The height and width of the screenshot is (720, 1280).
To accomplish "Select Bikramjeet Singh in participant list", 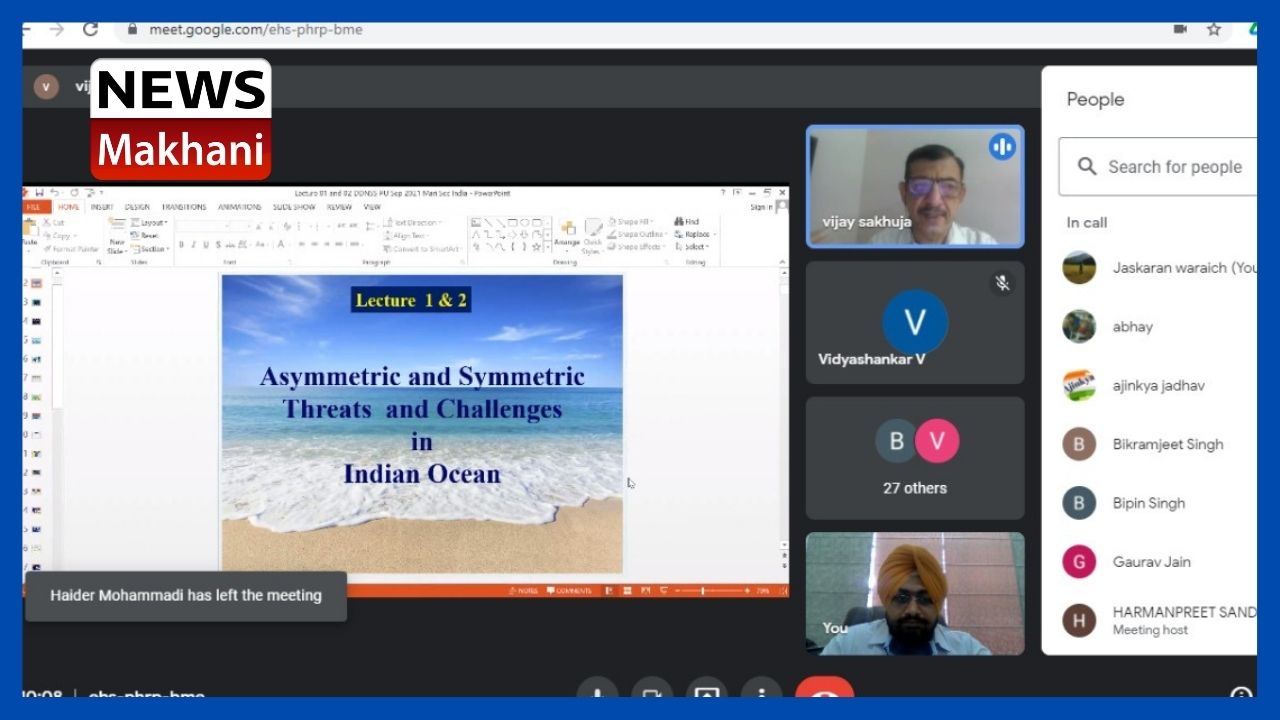I will point(1167,444).
